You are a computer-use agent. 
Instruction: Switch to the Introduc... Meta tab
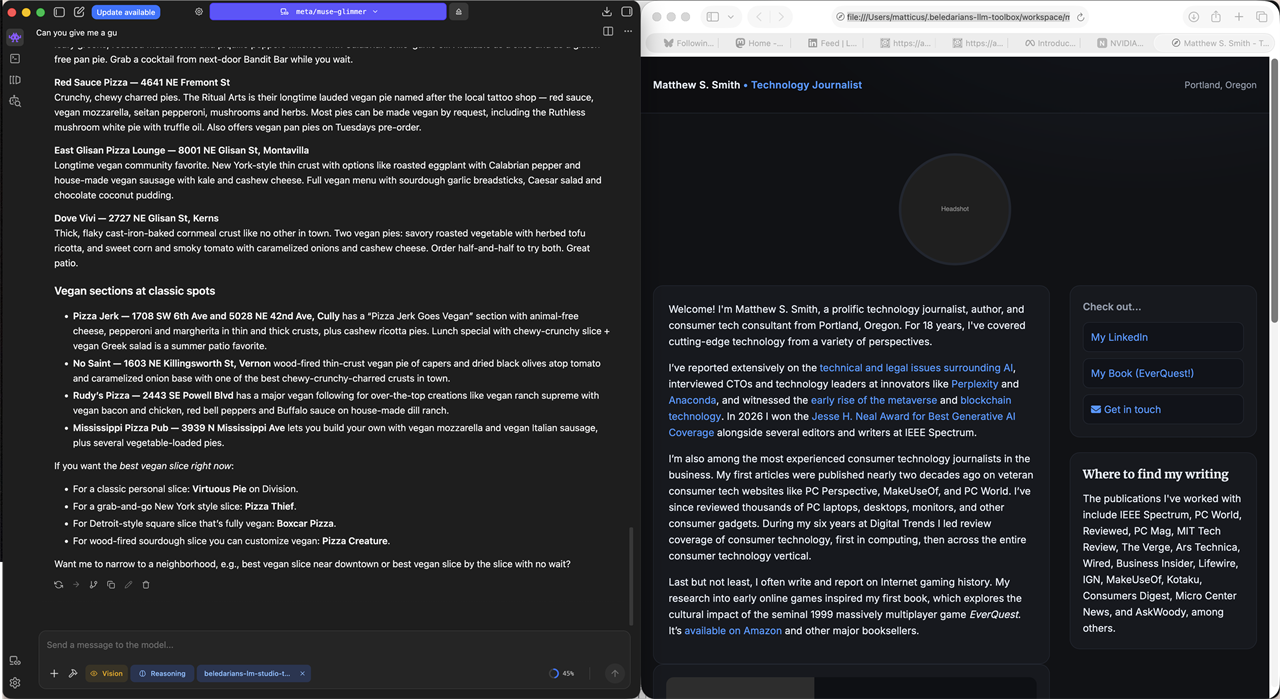(1049, 43)
